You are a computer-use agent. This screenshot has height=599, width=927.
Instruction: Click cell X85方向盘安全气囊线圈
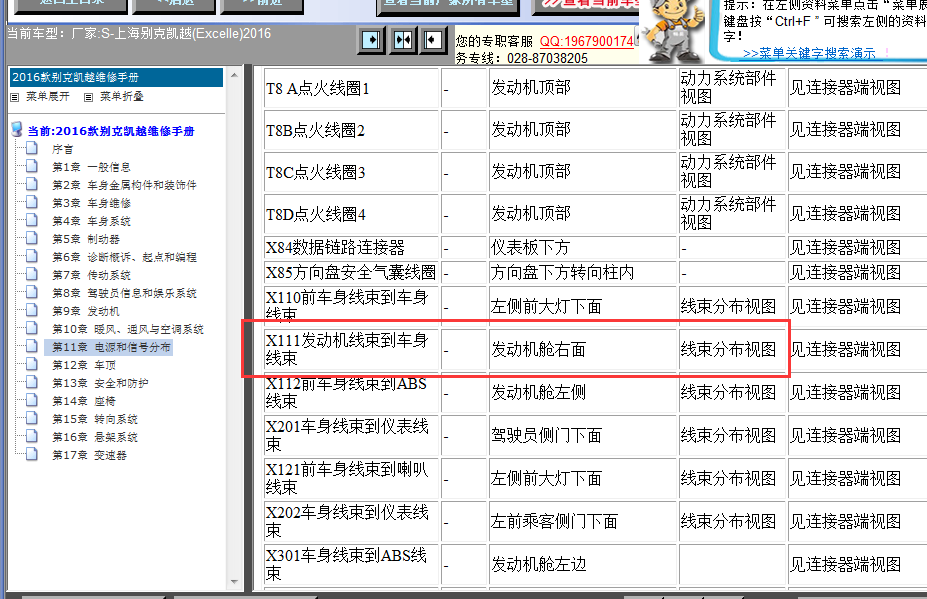351,273
